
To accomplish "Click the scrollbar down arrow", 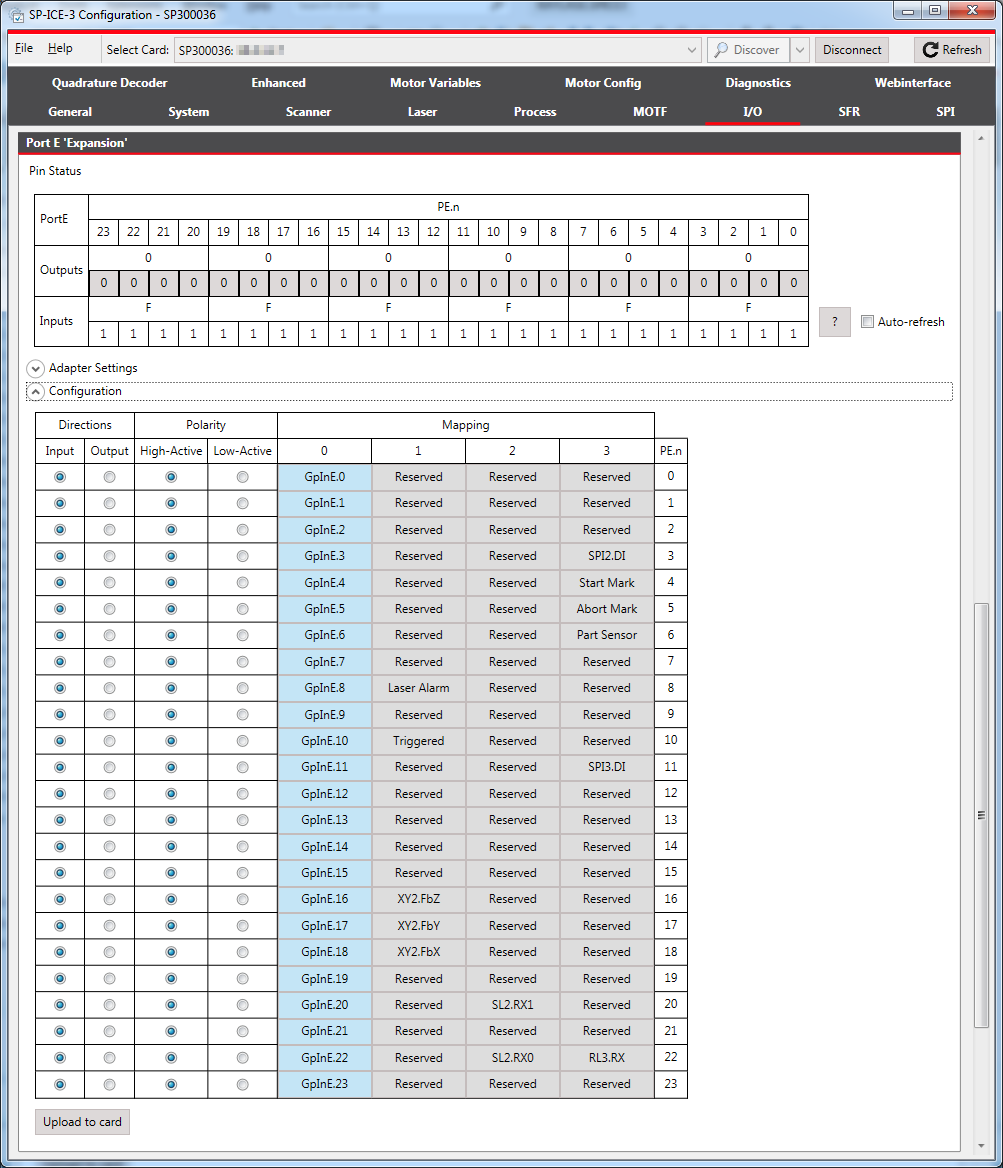I will 981,1145.
